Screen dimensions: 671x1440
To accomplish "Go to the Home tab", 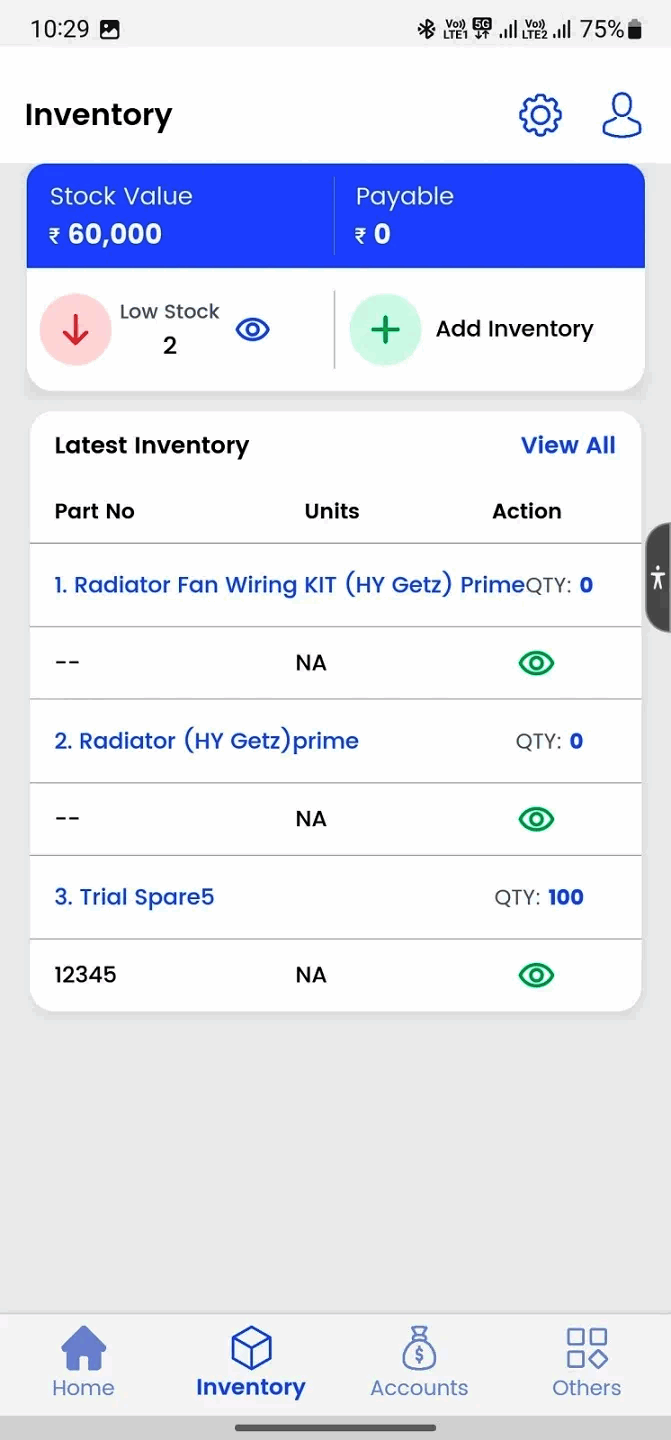I will (x=83, y=1362).
